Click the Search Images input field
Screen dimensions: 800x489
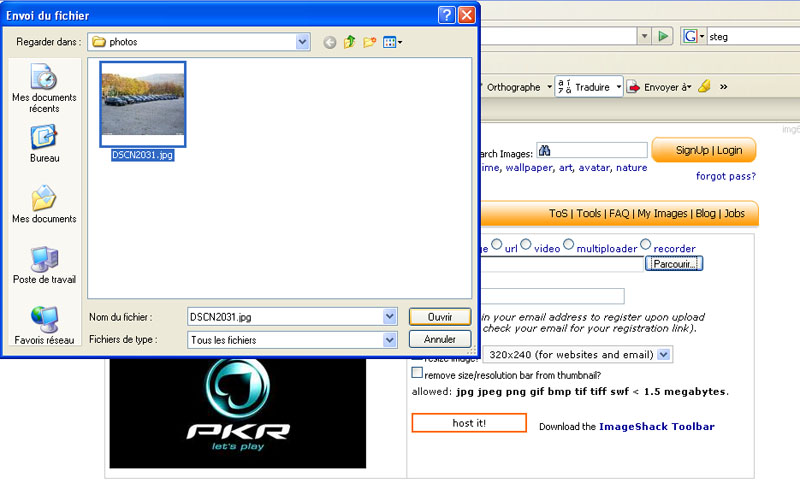click(x=592, y=151)
